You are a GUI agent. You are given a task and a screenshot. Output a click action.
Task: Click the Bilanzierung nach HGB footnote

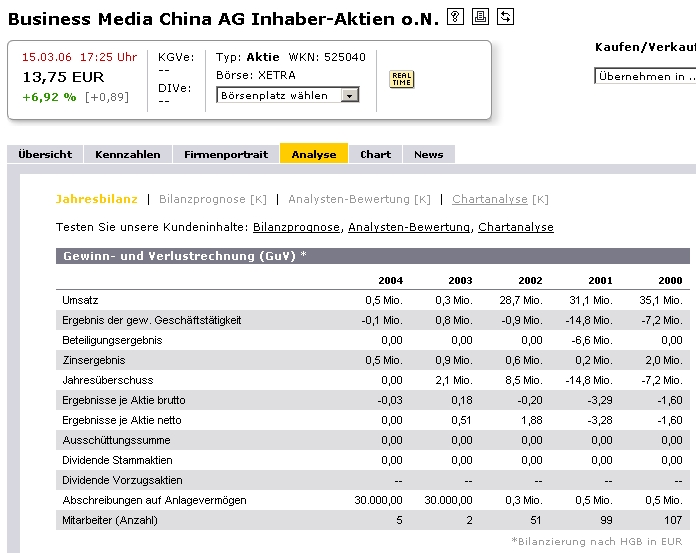(x=597, y=541)
